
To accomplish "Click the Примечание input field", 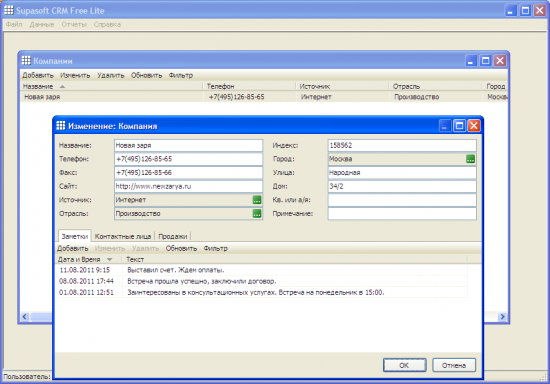I will click(402, 214).
